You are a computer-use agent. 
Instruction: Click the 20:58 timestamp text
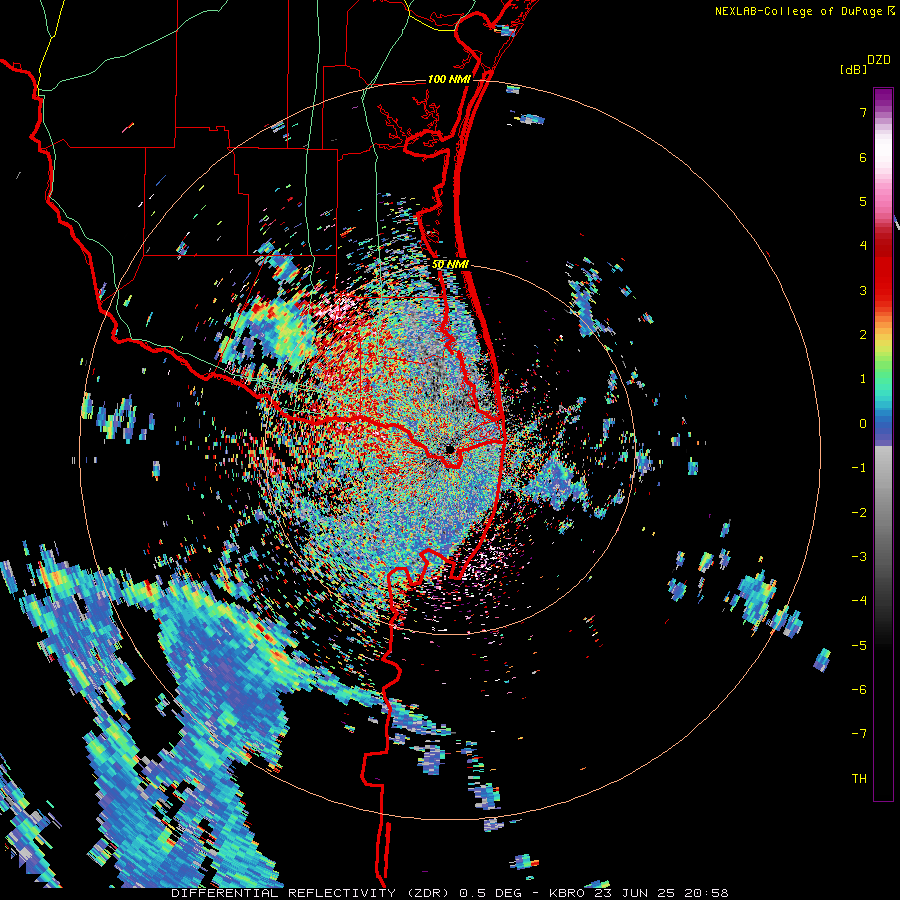[x=705, y=893]
